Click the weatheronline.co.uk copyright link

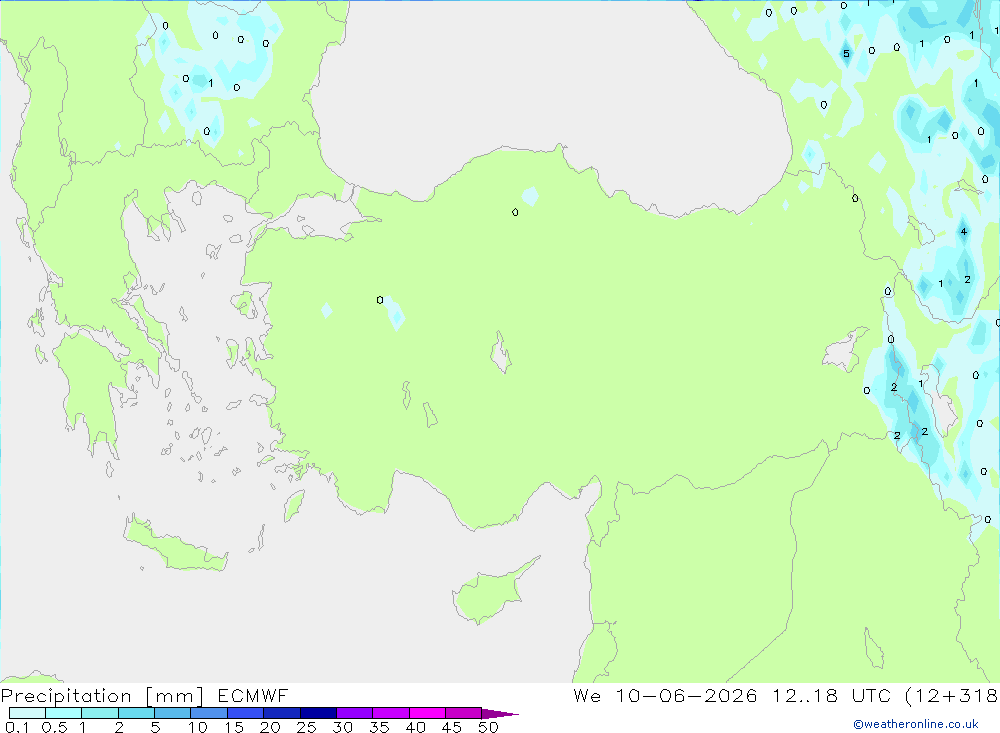[916, 724]
